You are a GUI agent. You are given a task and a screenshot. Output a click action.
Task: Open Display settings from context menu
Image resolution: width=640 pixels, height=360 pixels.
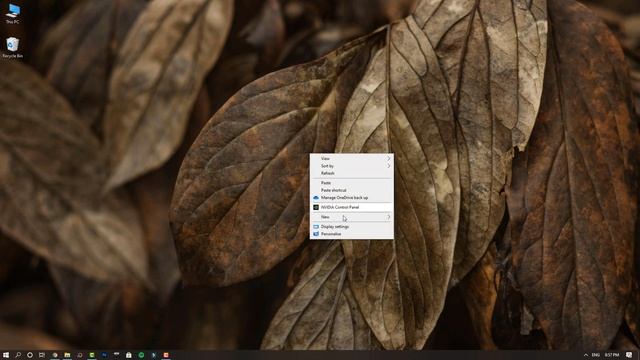[352, 227]
